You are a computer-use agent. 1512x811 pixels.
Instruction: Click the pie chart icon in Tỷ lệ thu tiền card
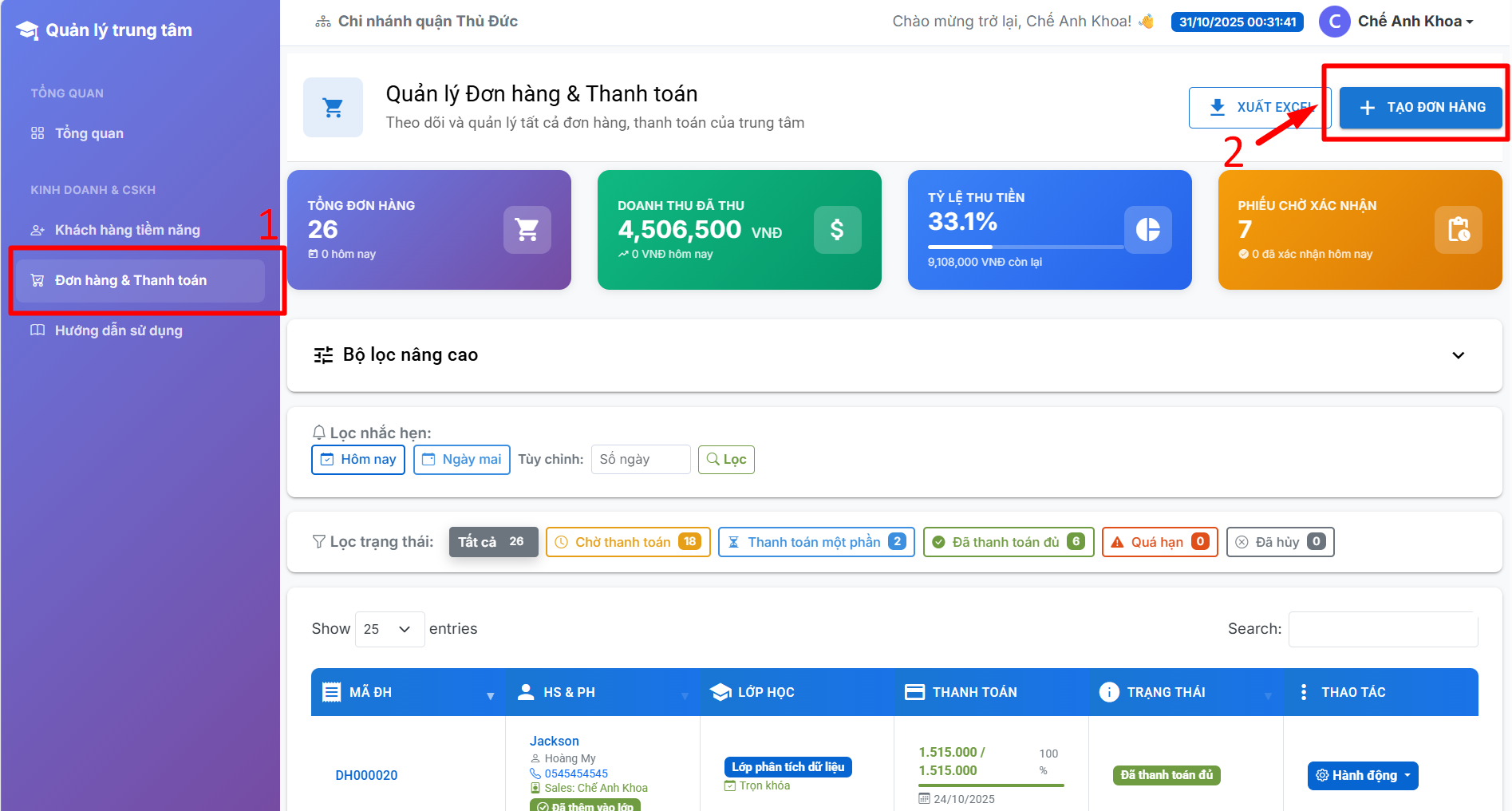tap(1147, 230)
